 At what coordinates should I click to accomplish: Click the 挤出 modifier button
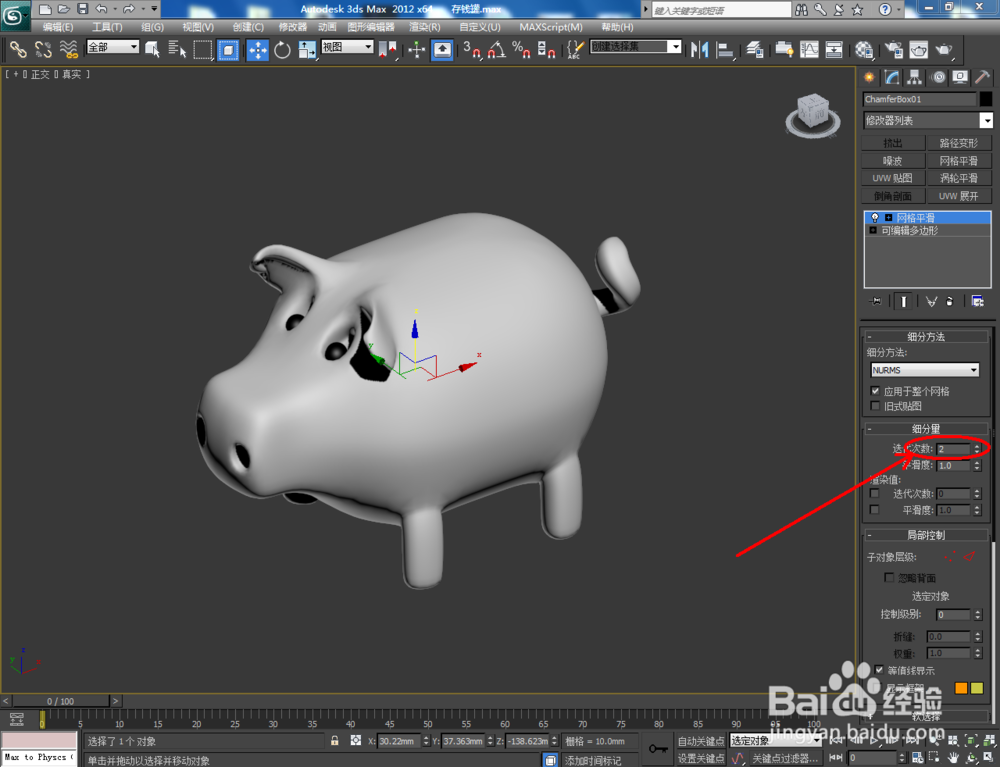click(x=893, y=143)
